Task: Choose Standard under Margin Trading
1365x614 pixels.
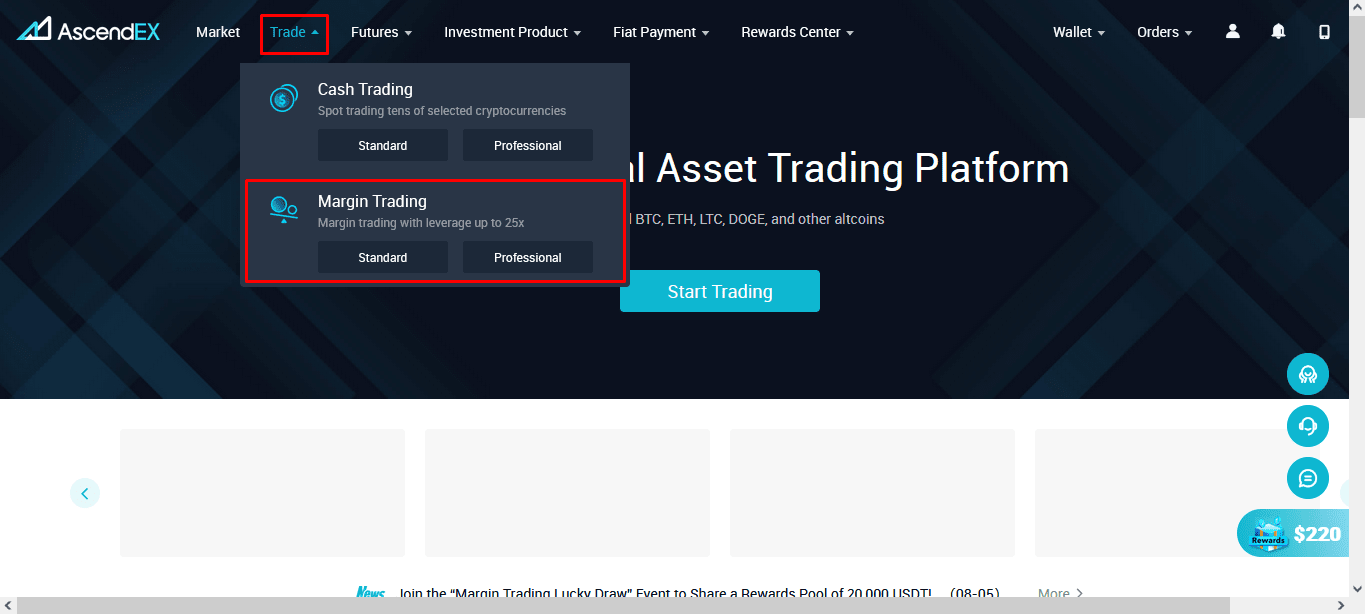Action: click(x=383, y=257)
